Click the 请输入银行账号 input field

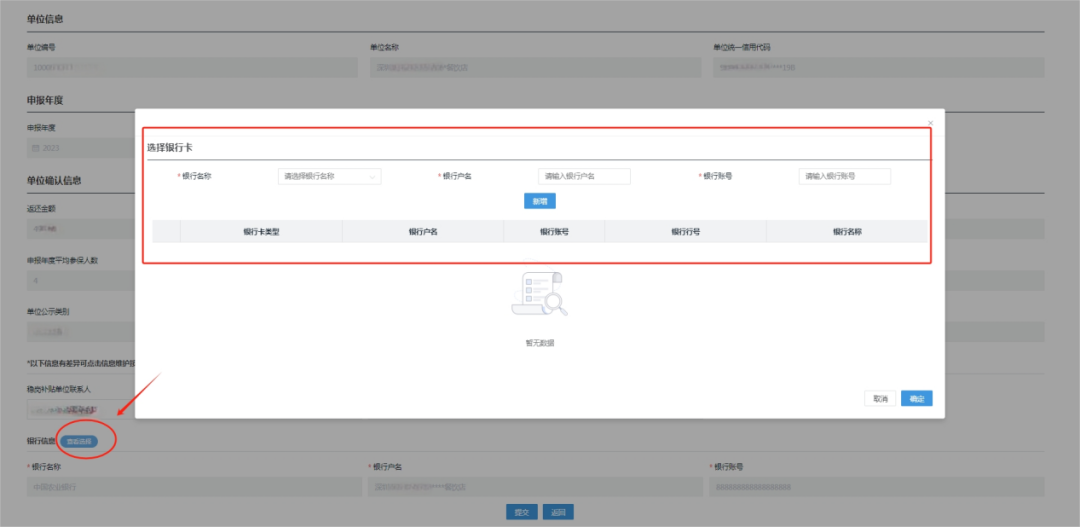[844, 176]
